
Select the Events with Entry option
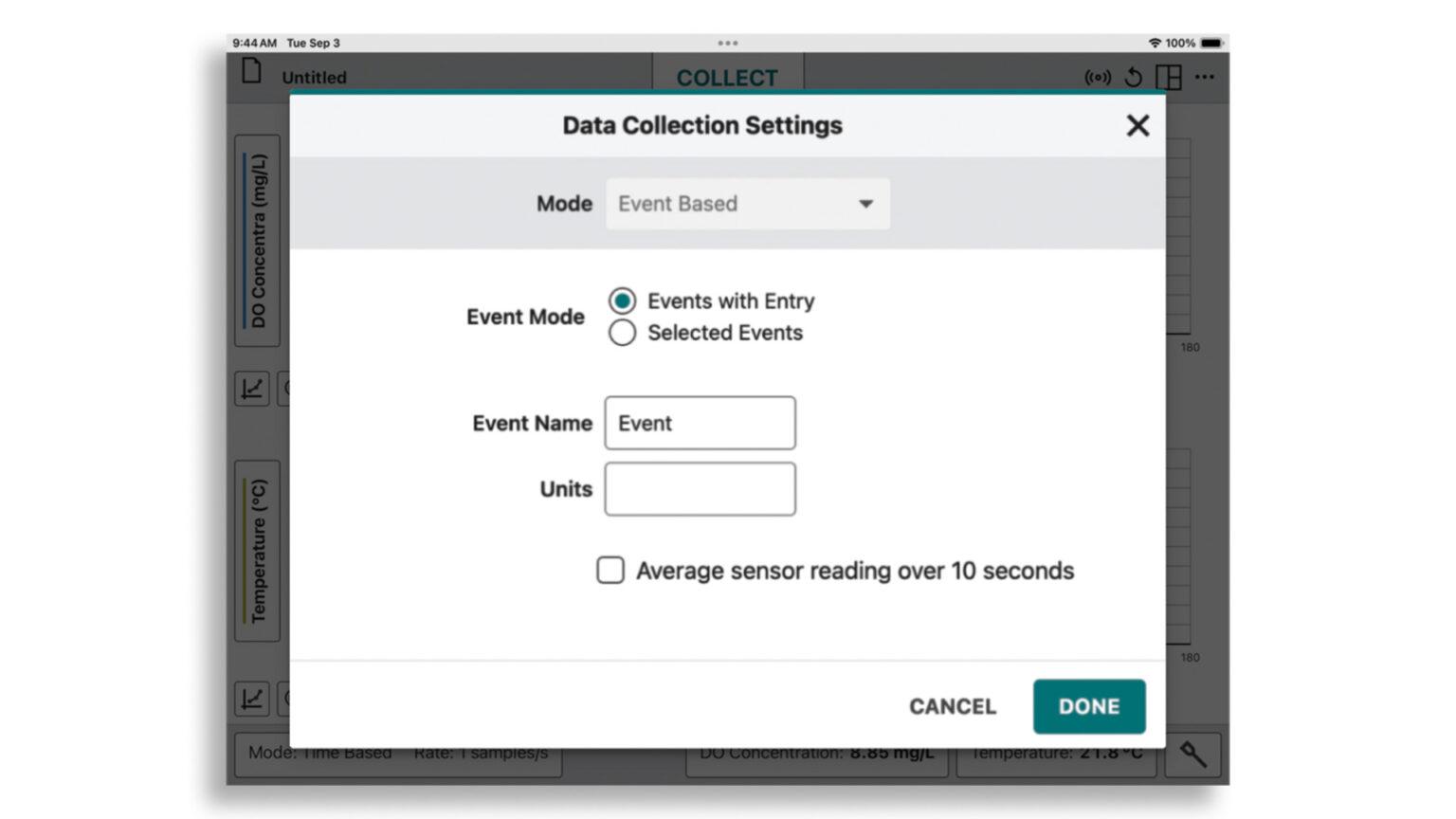coord(623,301)
